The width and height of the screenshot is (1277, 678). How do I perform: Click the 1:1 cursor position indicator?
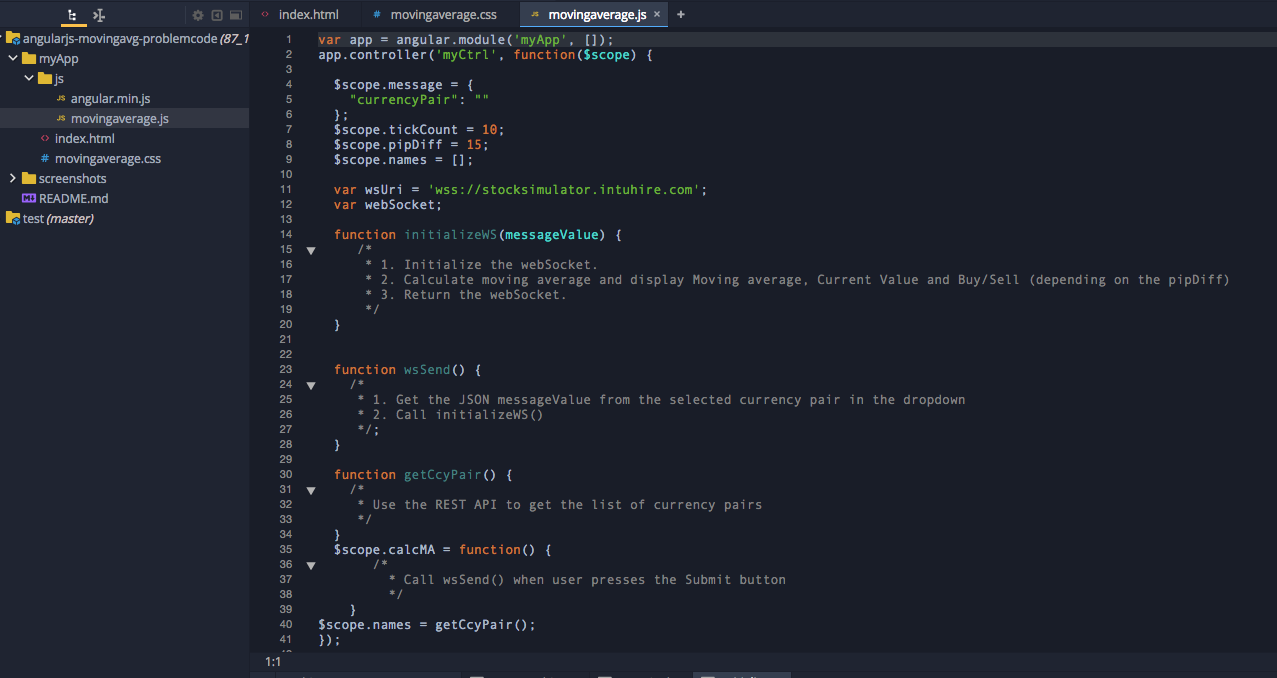point(273,662)
